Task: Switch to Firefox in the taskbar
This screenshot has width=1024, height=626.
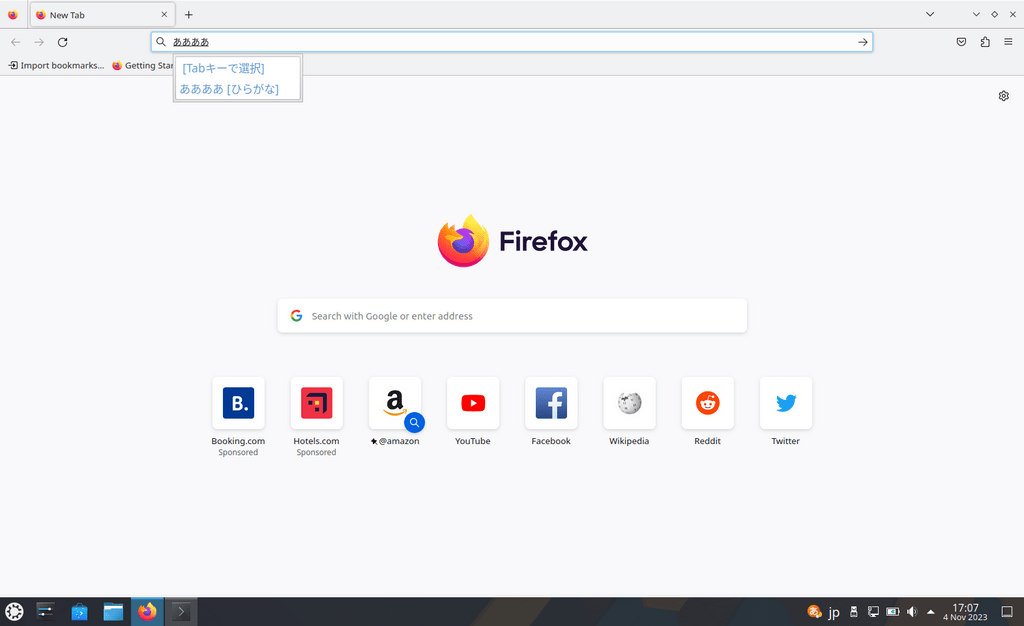Action: point(148,612)
